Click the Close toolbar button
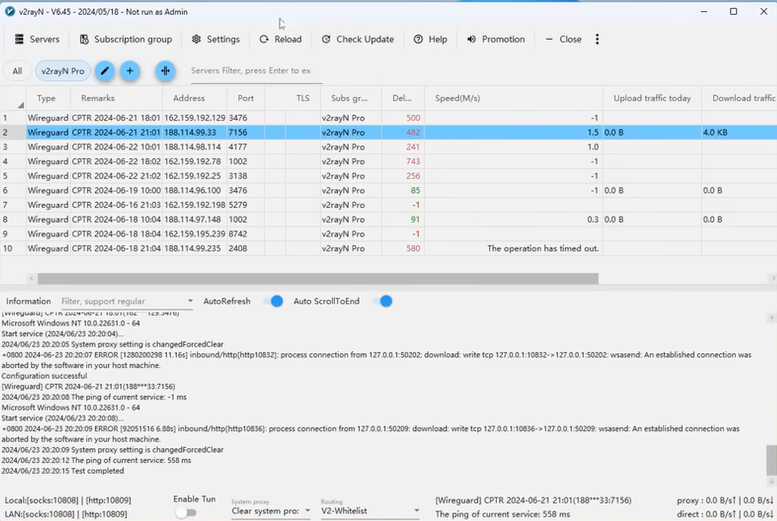This screenshot has width=777, height=521. (x=563, y=39)
